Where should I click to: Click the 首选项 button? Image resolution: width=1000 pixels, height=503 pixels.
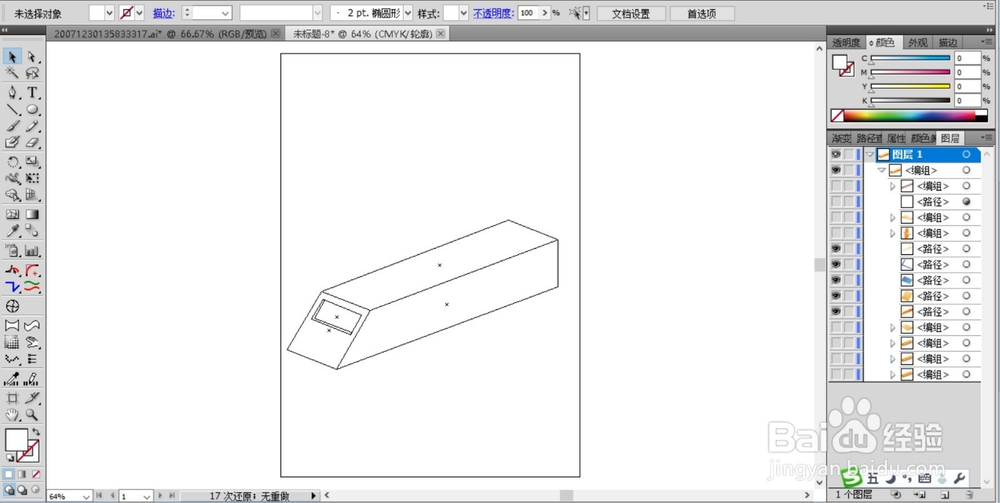click(702, 13)
